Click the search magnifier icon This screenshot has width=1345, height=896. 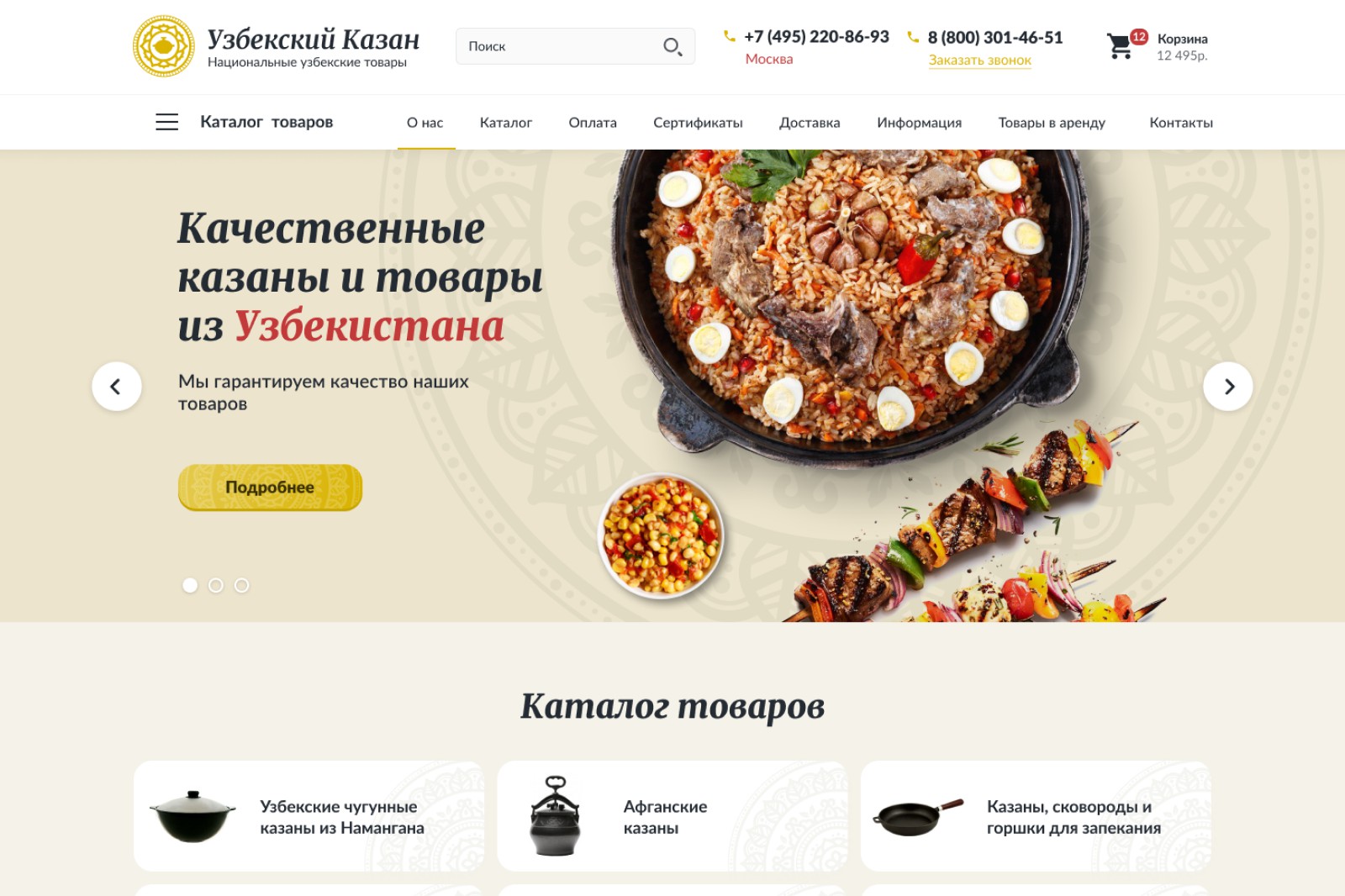(x=672, y=47)
